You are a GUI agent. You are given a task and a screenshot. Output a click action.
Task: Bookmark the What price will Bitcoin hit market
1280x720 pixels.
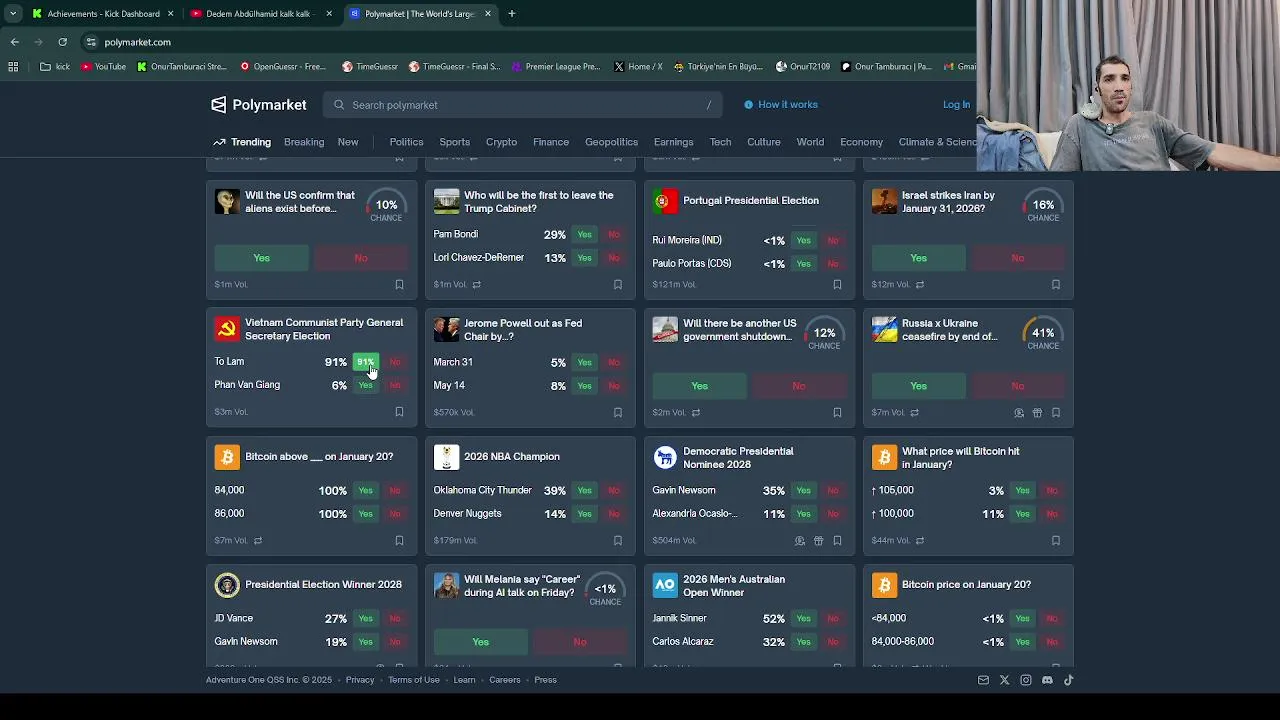tap(1056, 540)
